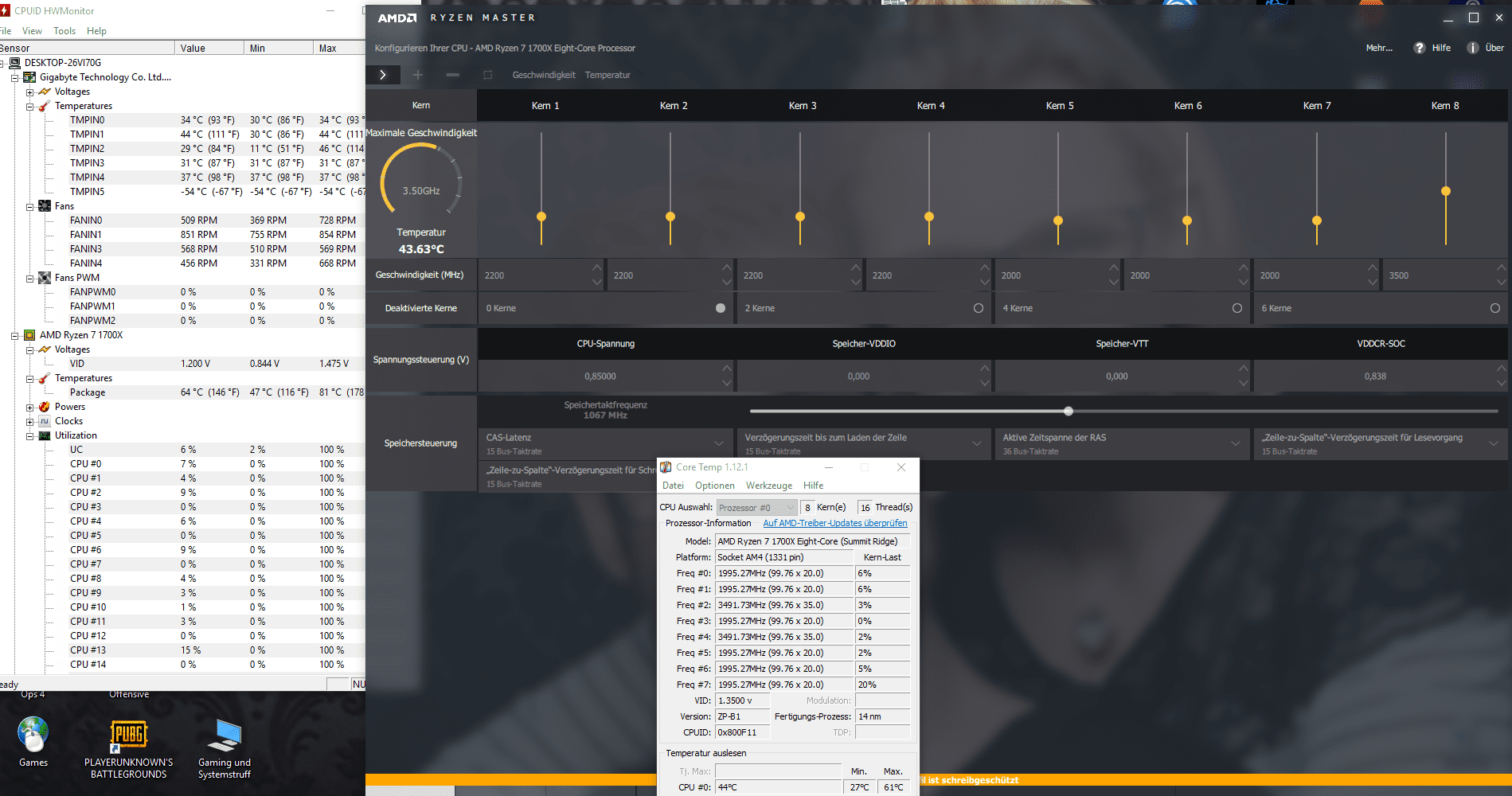Click the AMD Ryzen Voltages lightning icon
This screenshot has height=796, width=1512.
[x=45, y=349]
